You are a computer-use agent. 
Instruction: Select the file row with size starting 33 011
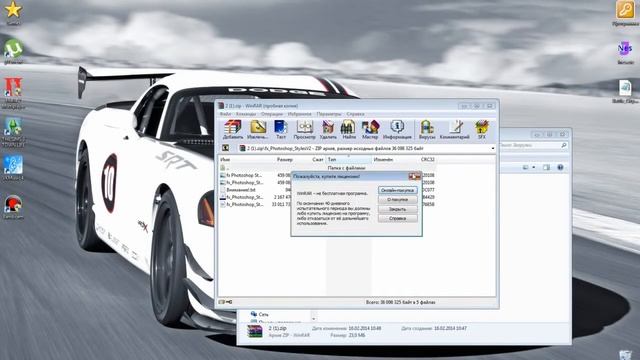[327, 204]
